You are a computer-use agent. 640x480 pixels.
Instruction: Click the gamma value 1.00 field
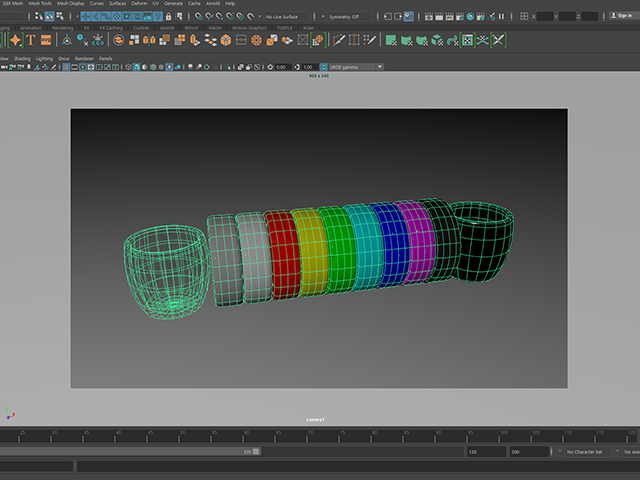309,67
